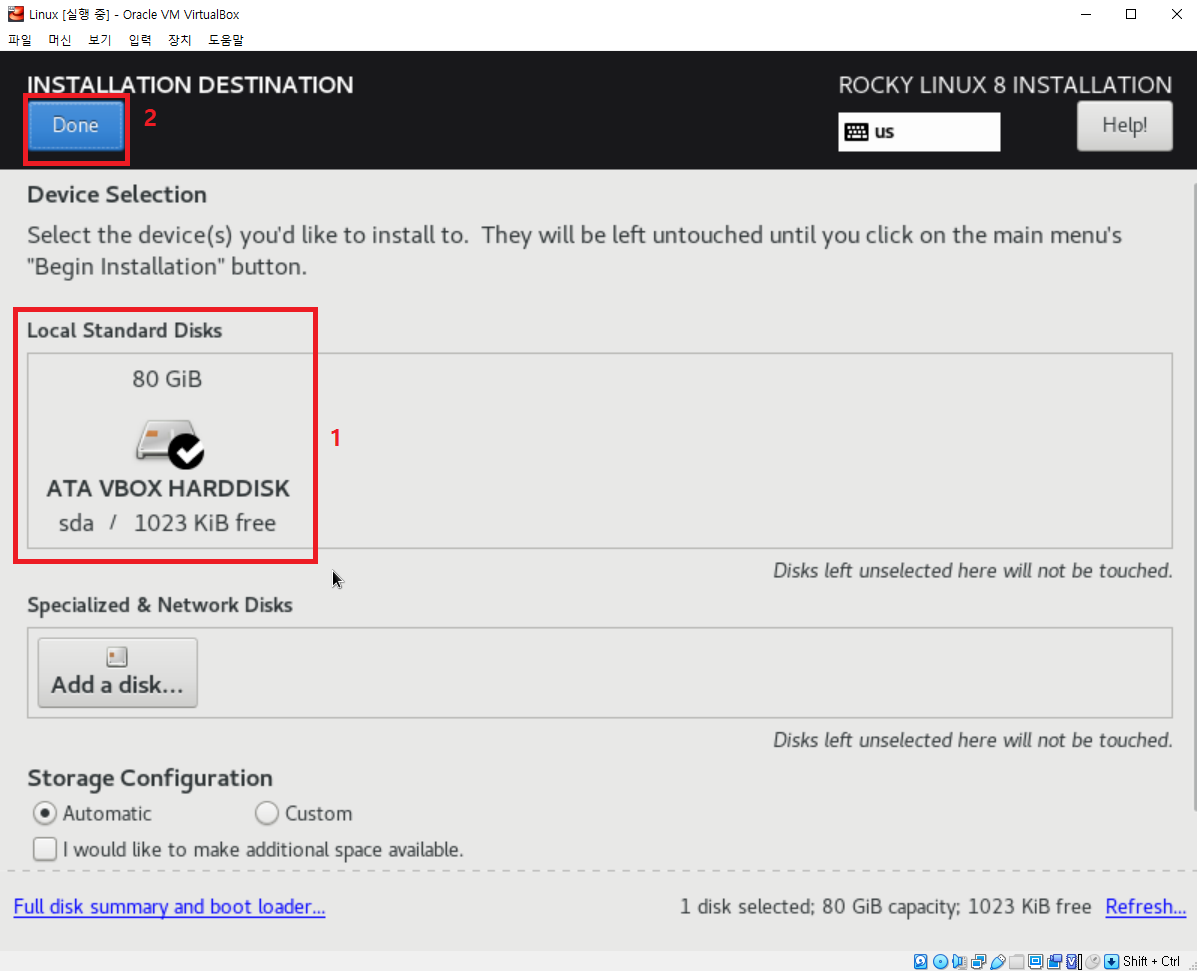Open the 장치 menu
Image resolution: width=1197 pixels, height=971 pixels.
pos(179,40)
